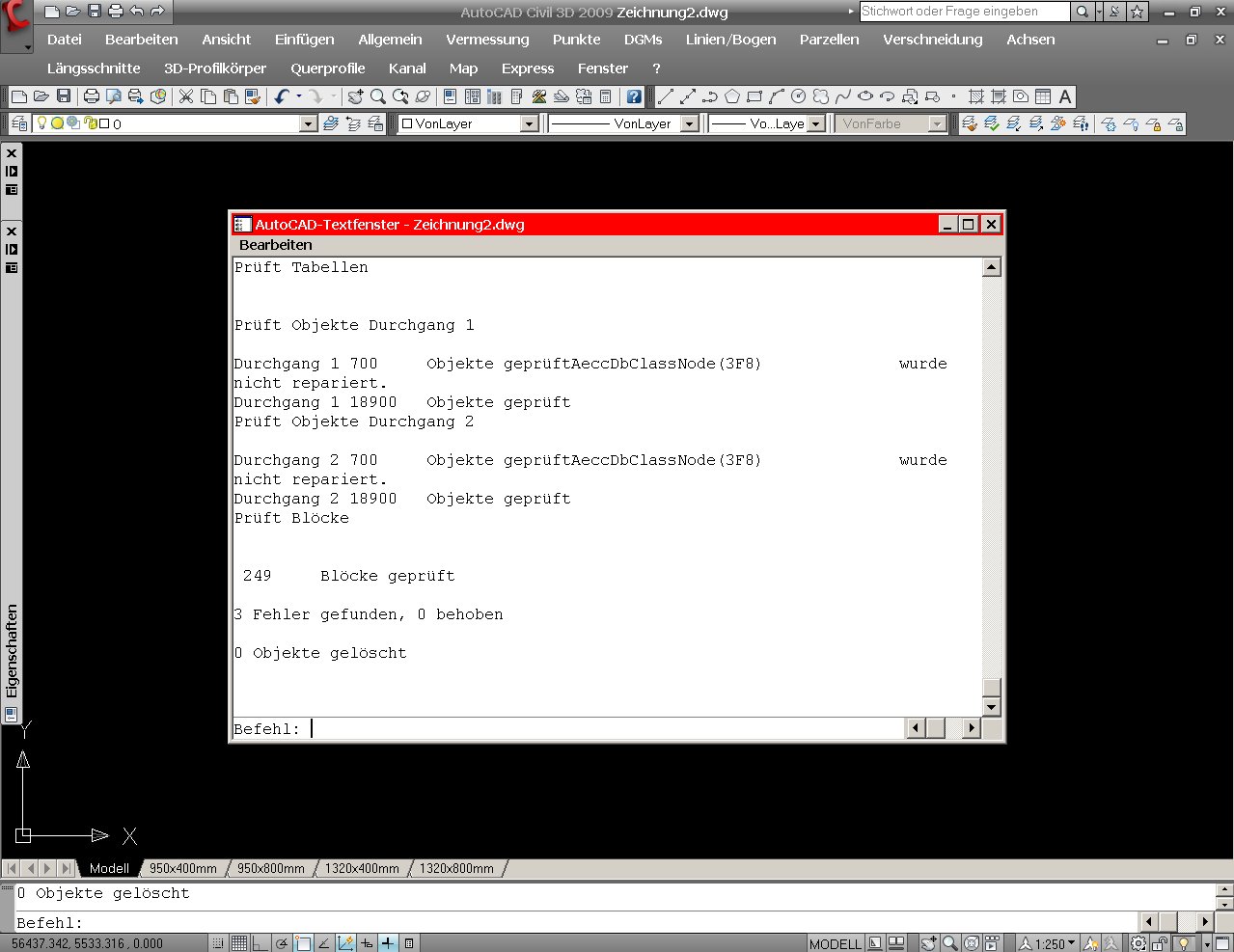The height and width of the screenshot is (952, 1234).
Task: Click the Undo arrow in main toolbar
Action: [281, 96]
